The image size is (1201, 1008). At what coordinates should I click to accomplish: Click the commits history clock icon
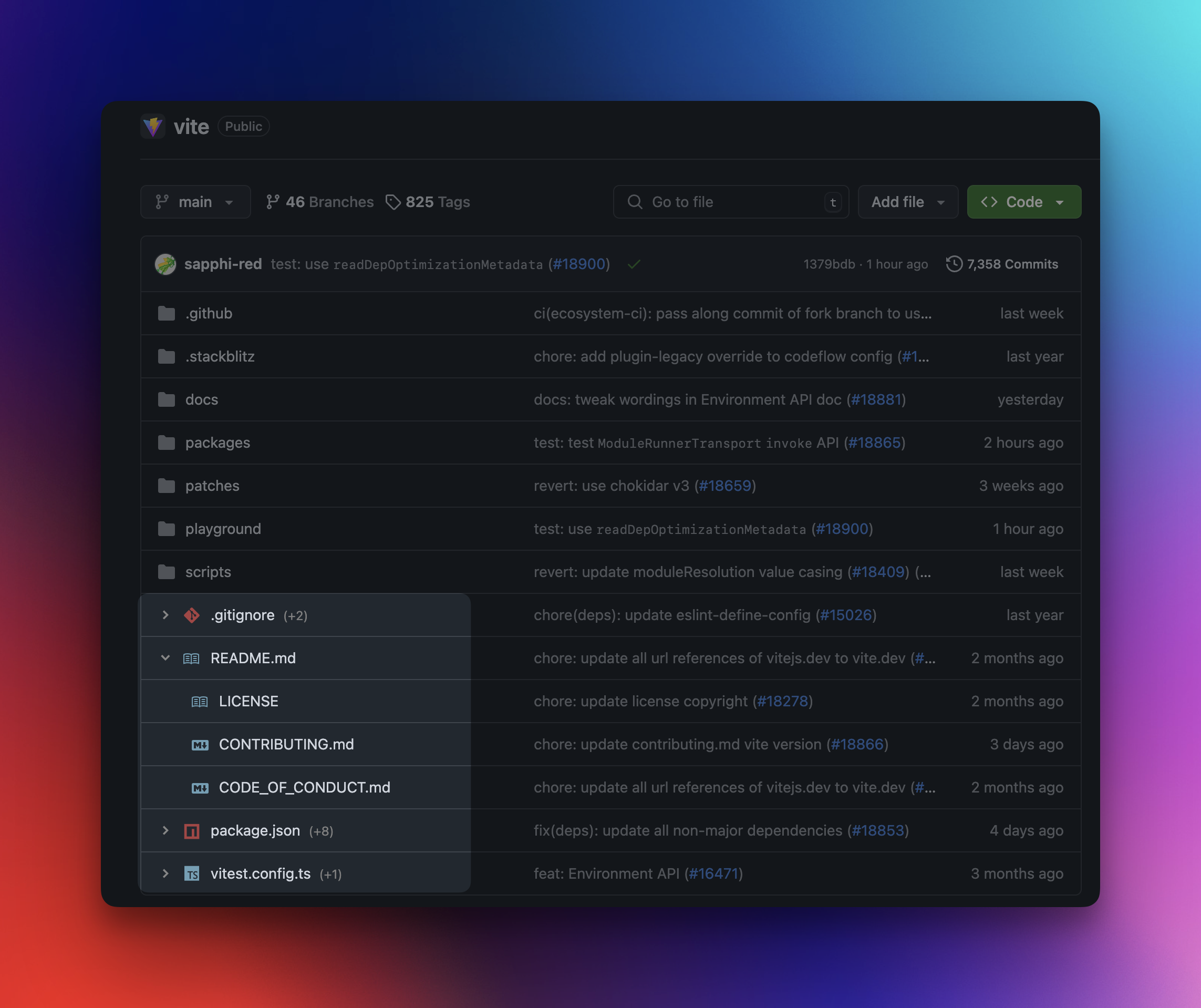click(x=954, y=264)
